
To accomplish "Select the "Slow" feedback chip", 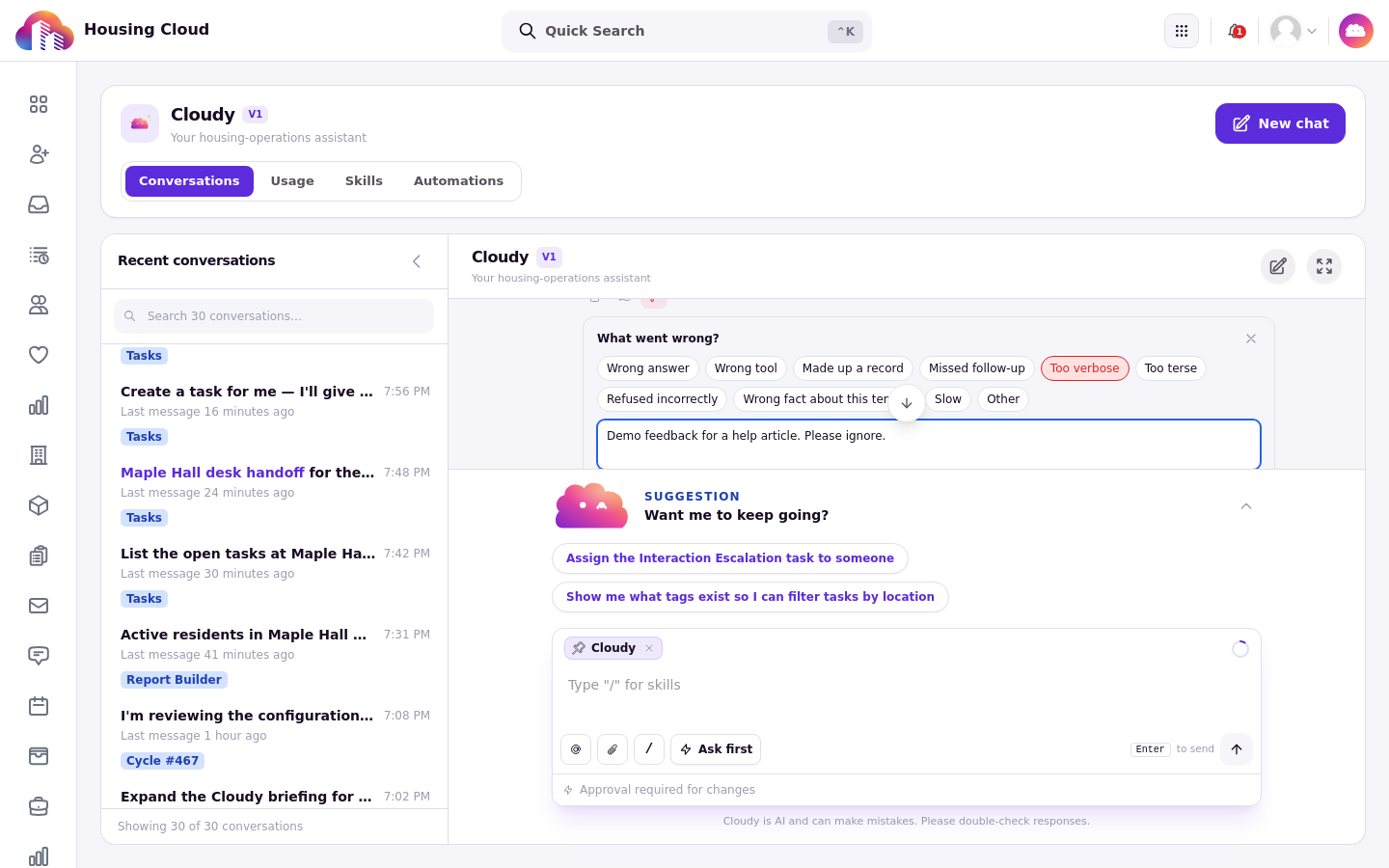I will (948, 399).
